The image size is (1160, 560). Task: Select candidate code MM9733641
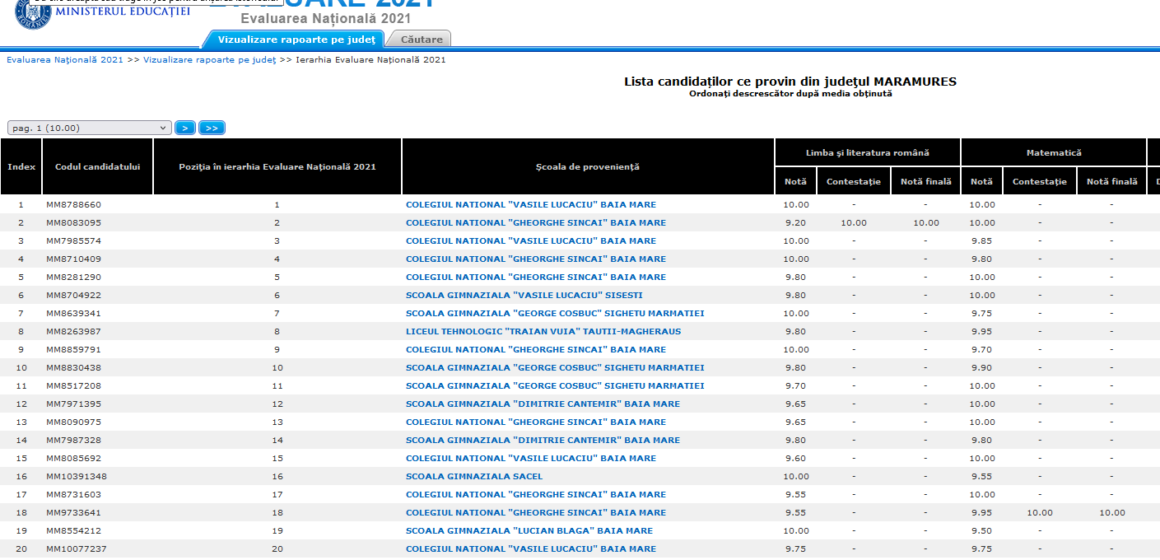point(73,513)
